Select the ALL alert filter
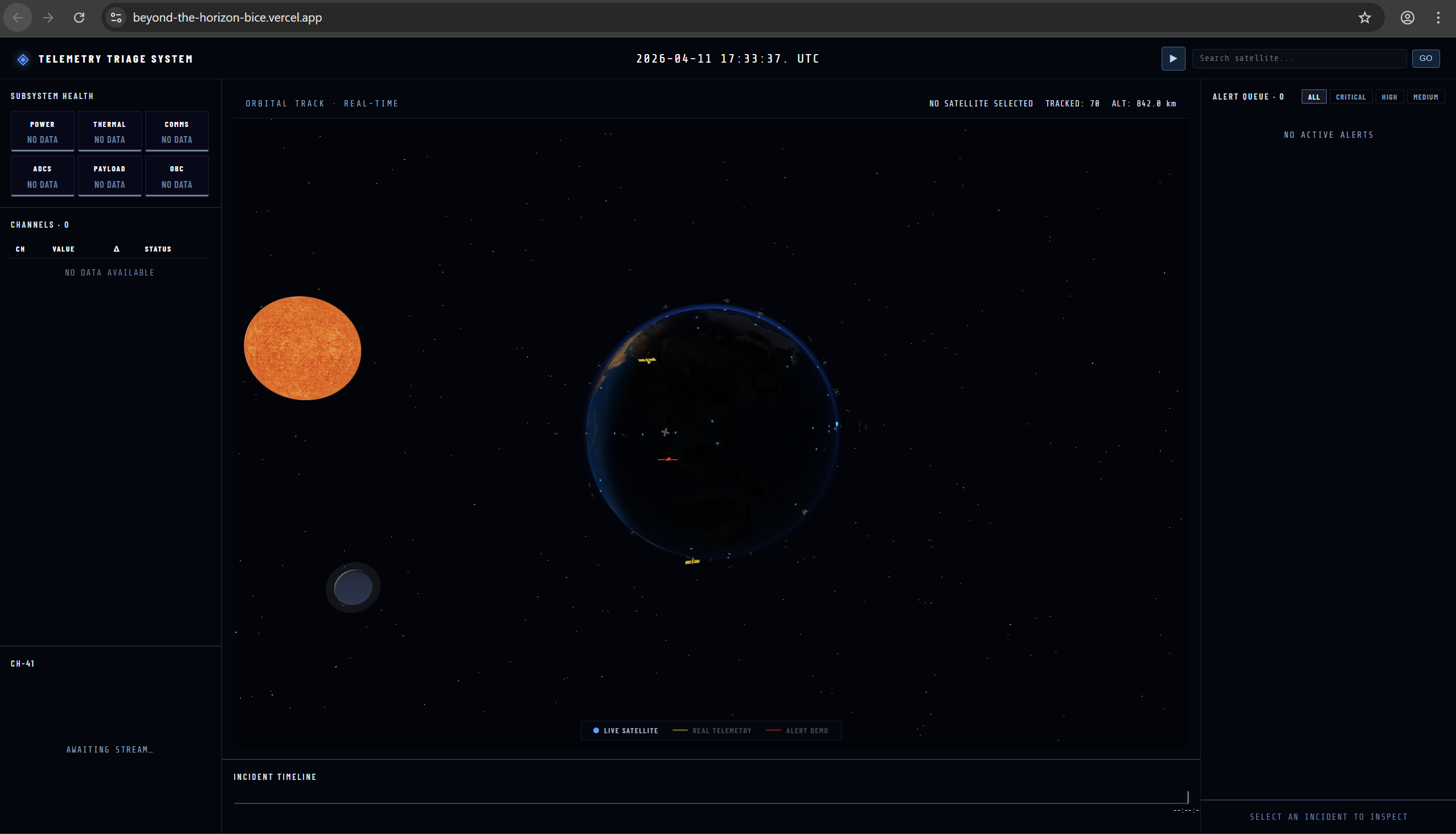1456x834 pixels. 1314,97
